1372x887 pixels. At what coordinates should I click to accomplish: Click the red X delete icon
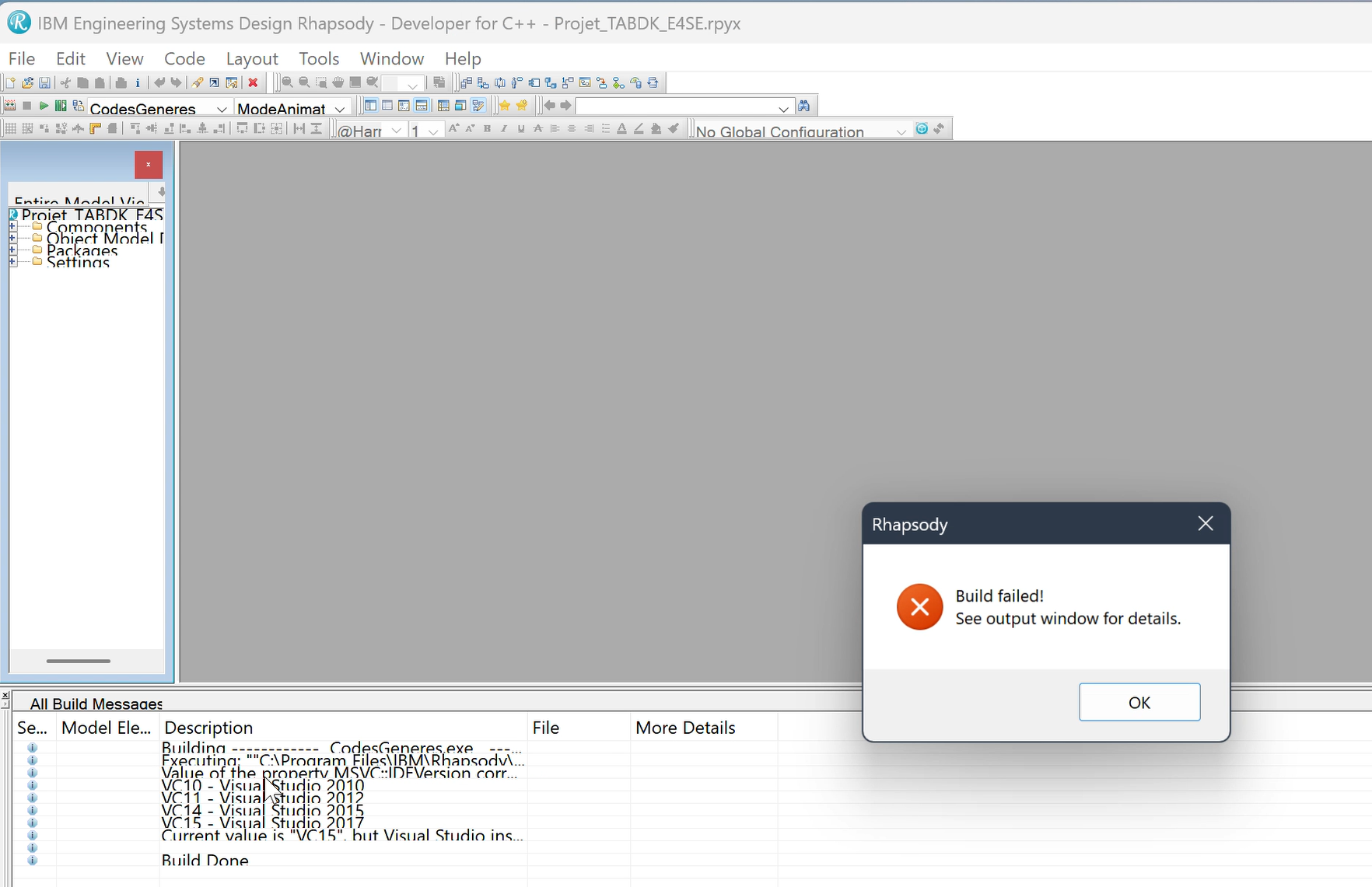[253, 83]
